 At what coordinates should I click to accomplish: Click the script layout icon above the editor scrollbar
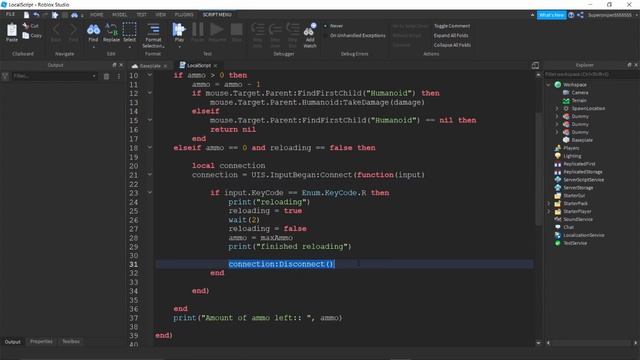535,65
